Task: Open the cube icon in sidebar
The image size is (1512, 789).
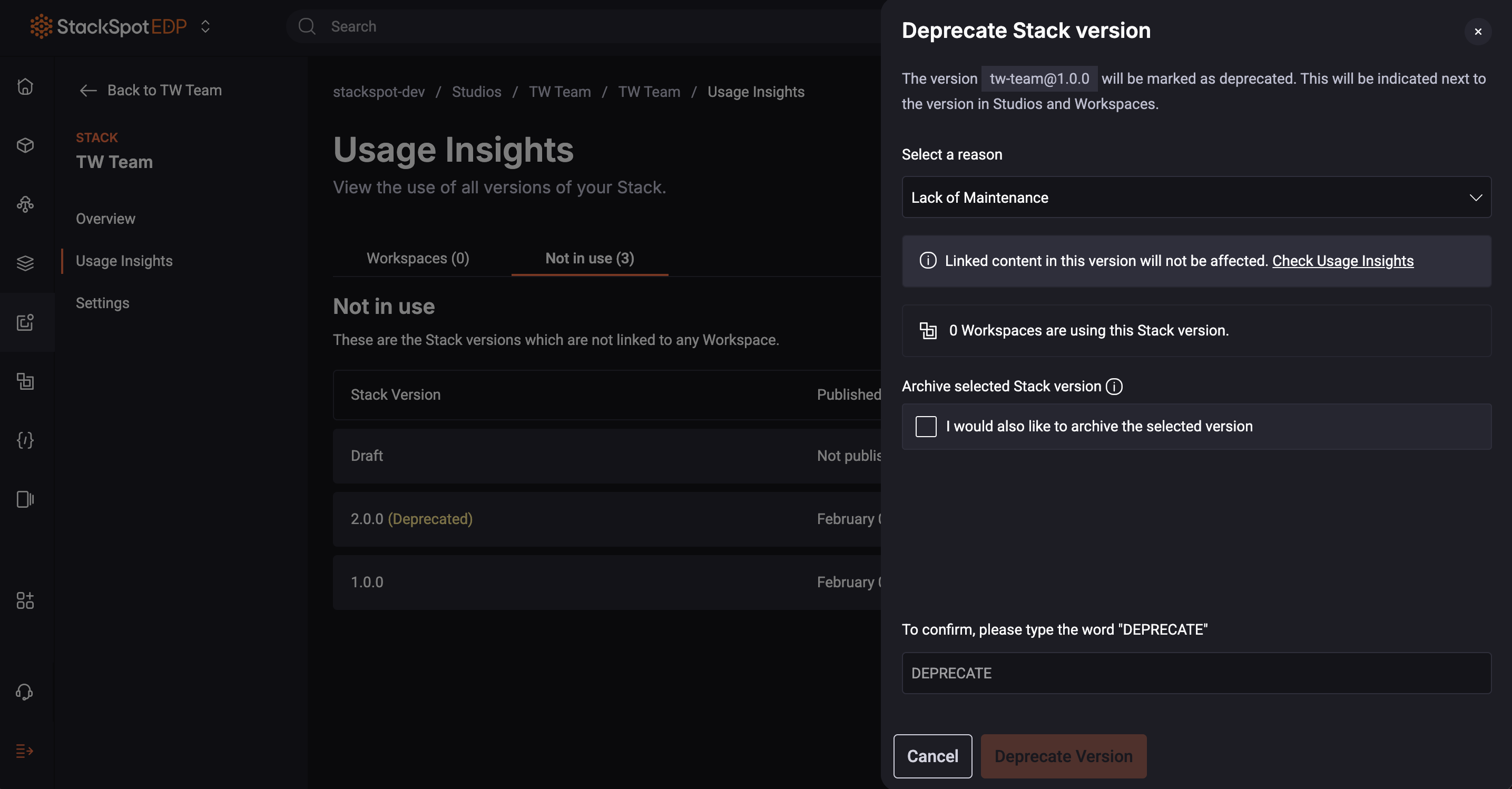Action: coord(25,145)
